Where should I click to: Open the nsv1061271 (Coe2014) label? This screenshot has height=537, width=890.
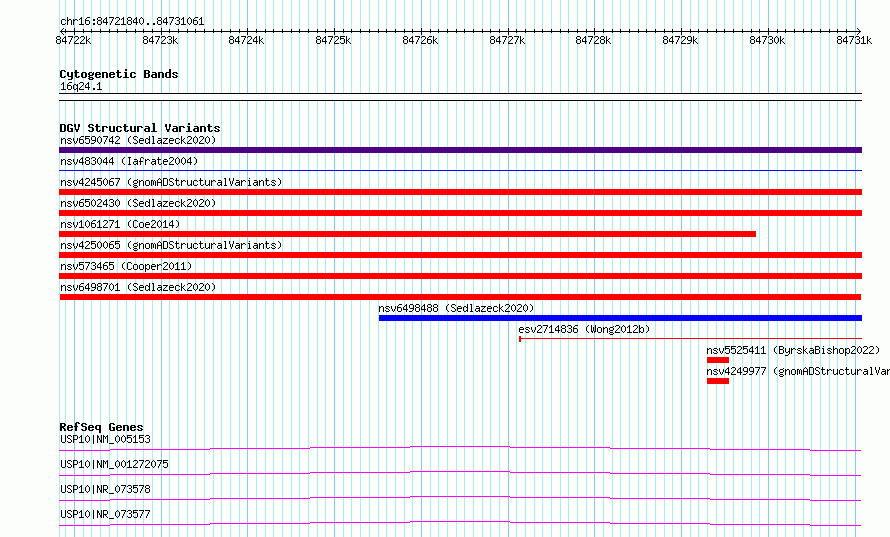pos(120,224)
